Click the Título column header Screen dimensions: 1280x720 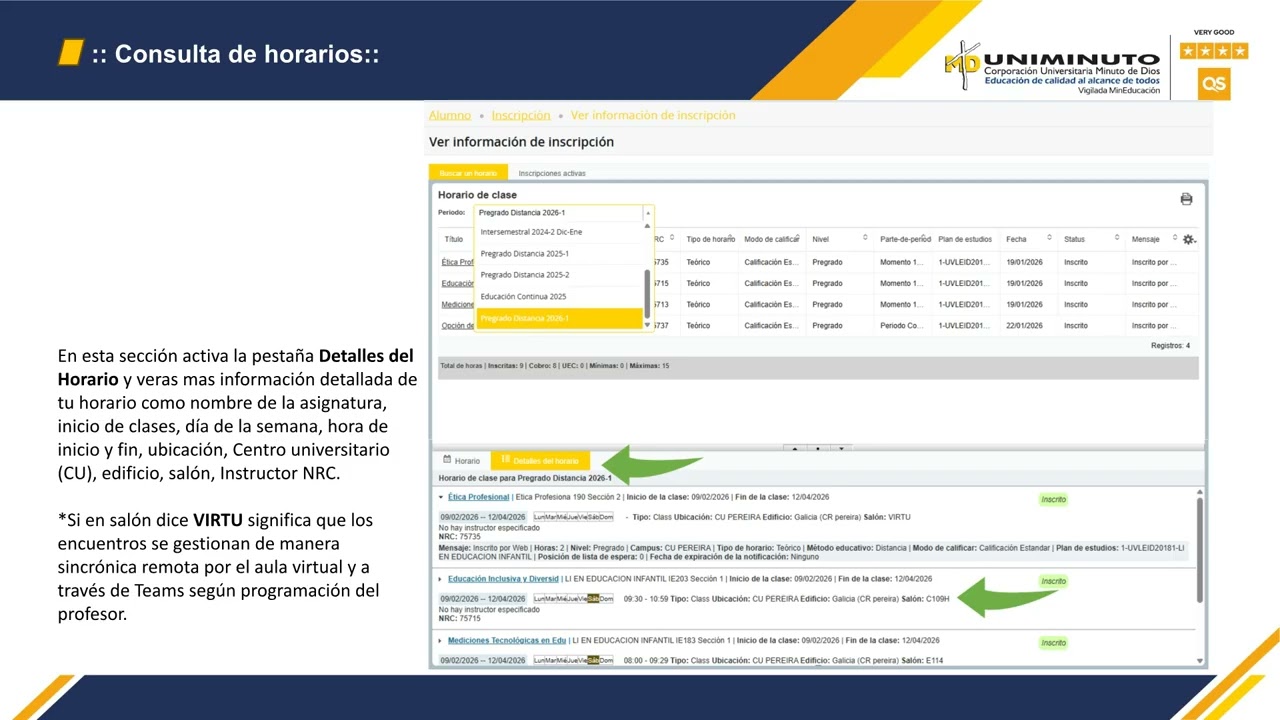point(453,239)
